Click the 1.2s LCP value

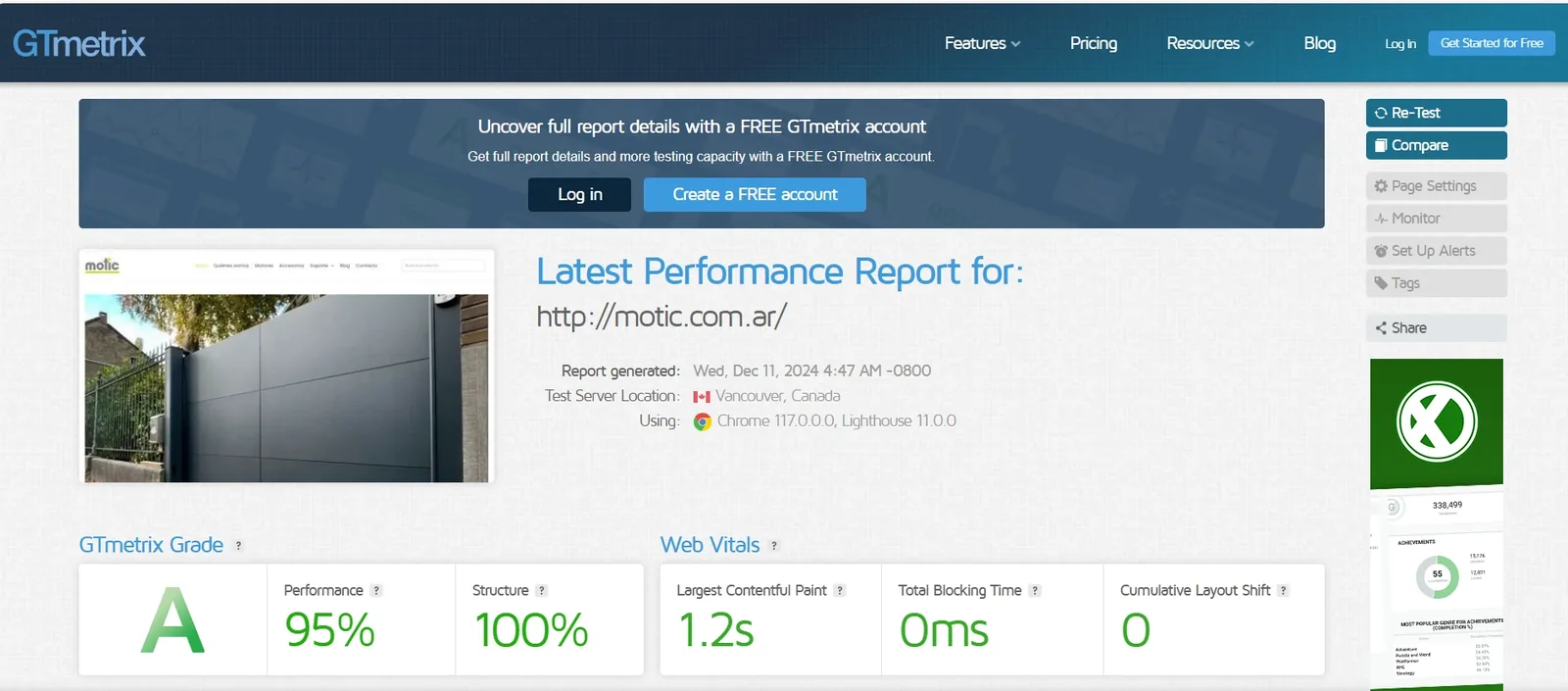click(x=716, y=629)
